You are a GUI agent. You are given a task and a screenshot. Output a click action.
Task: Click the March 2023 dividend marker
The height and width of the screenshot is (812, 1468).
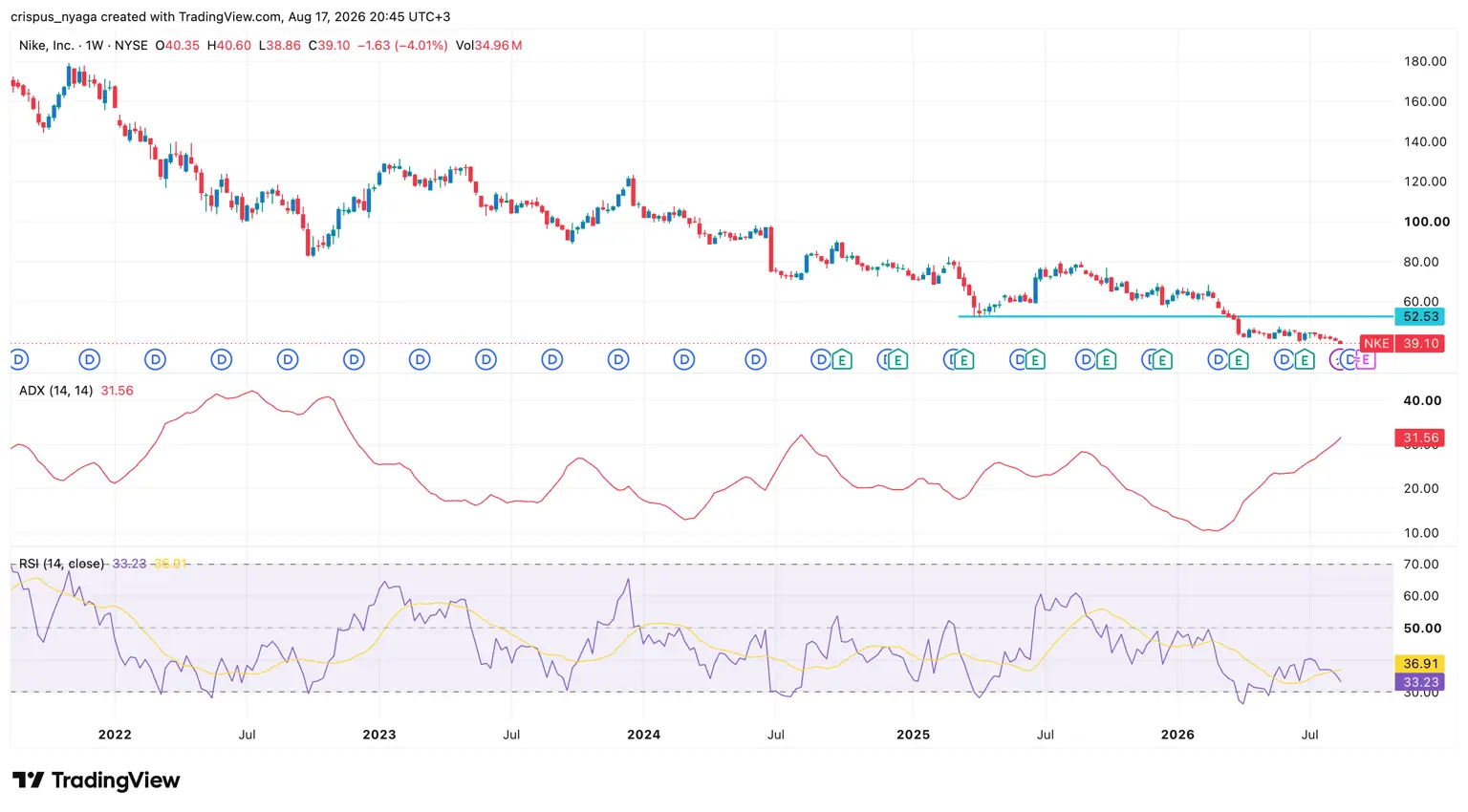[420, 360]
